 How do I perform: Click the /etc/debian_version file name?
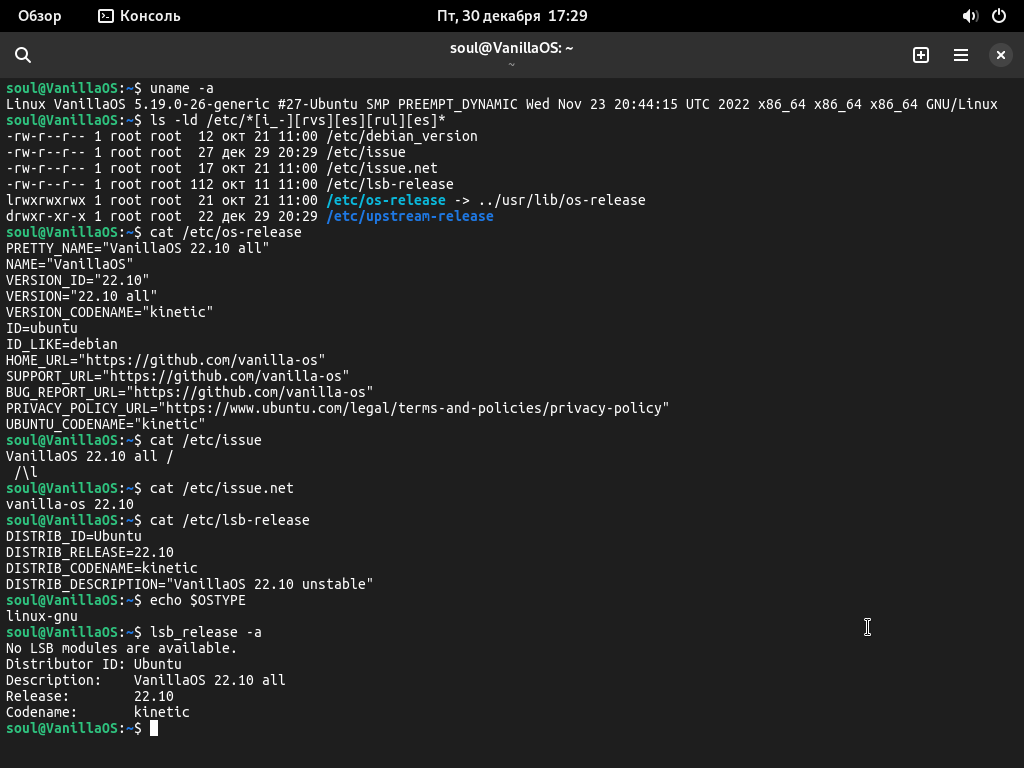(402, 136)
